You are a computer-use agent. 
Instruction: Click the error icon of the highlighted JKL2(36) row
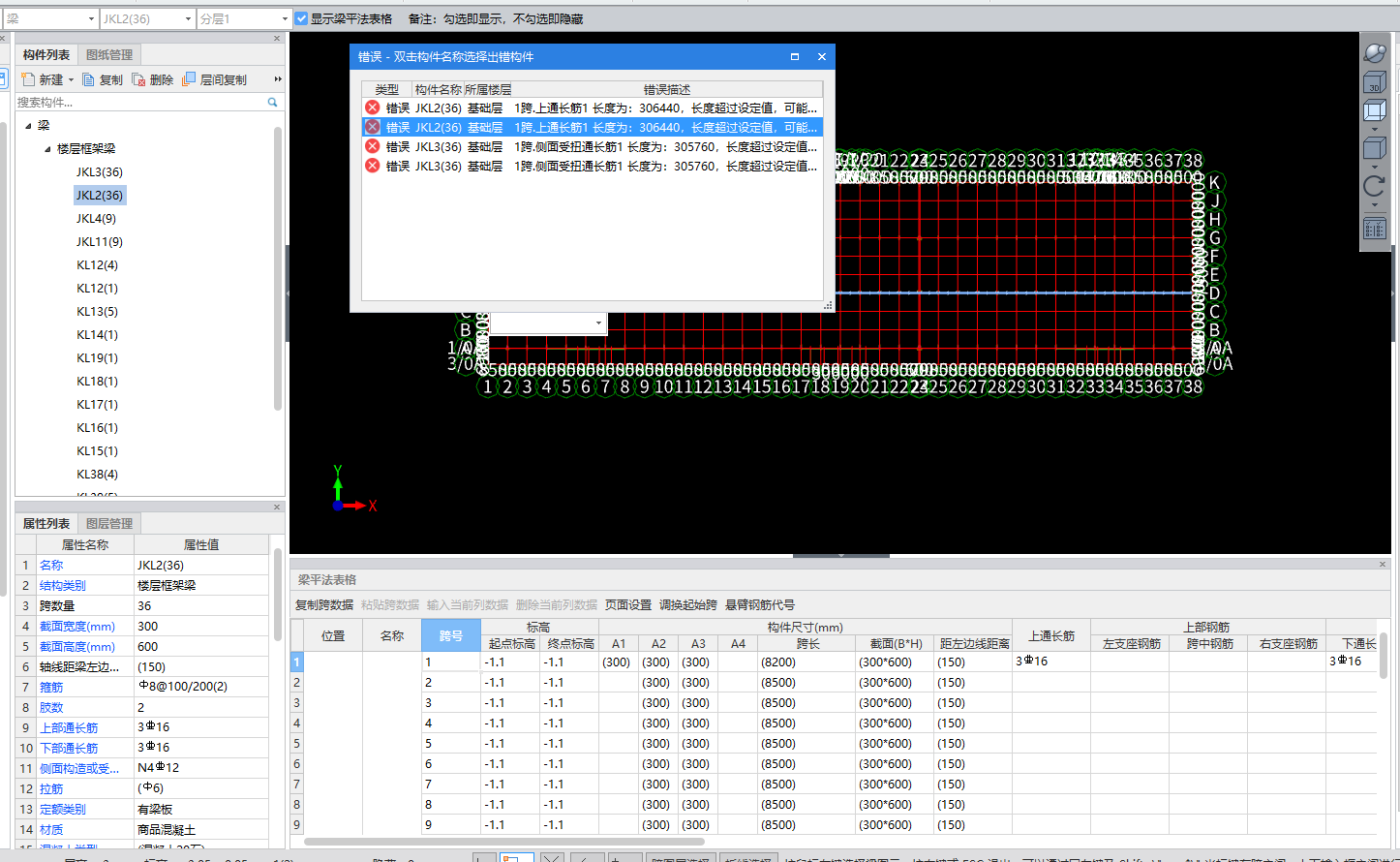373,127
